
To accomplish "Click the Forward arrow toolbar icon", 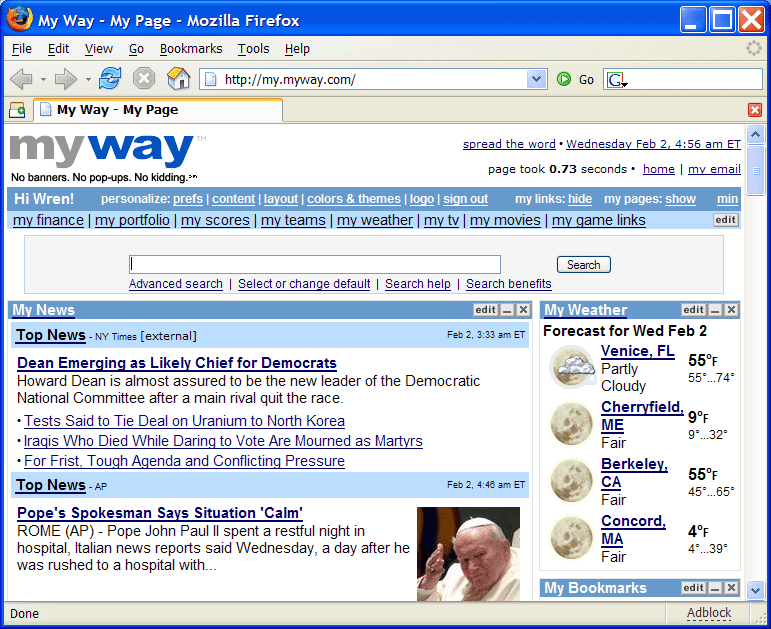I will tap(65, 79).
